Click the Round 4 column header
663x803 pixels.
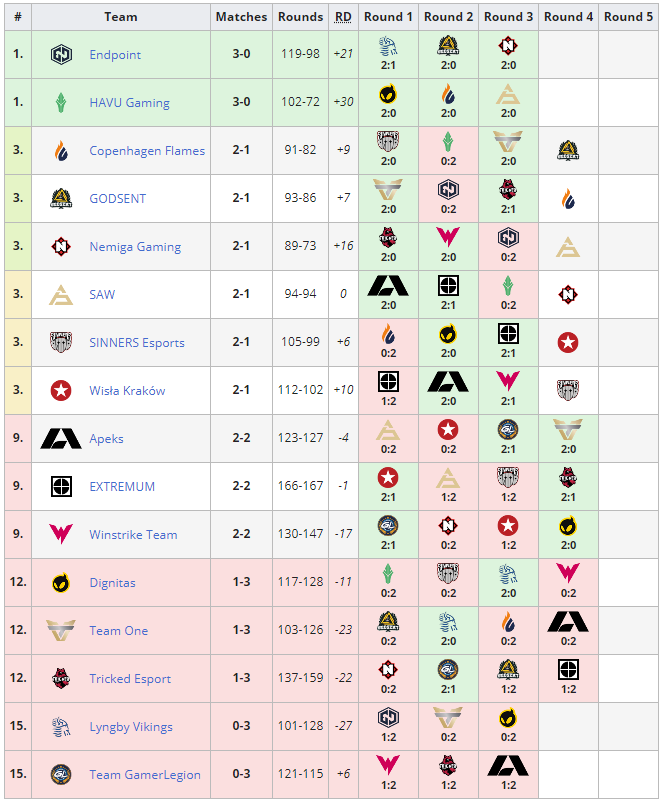(568, 17)
